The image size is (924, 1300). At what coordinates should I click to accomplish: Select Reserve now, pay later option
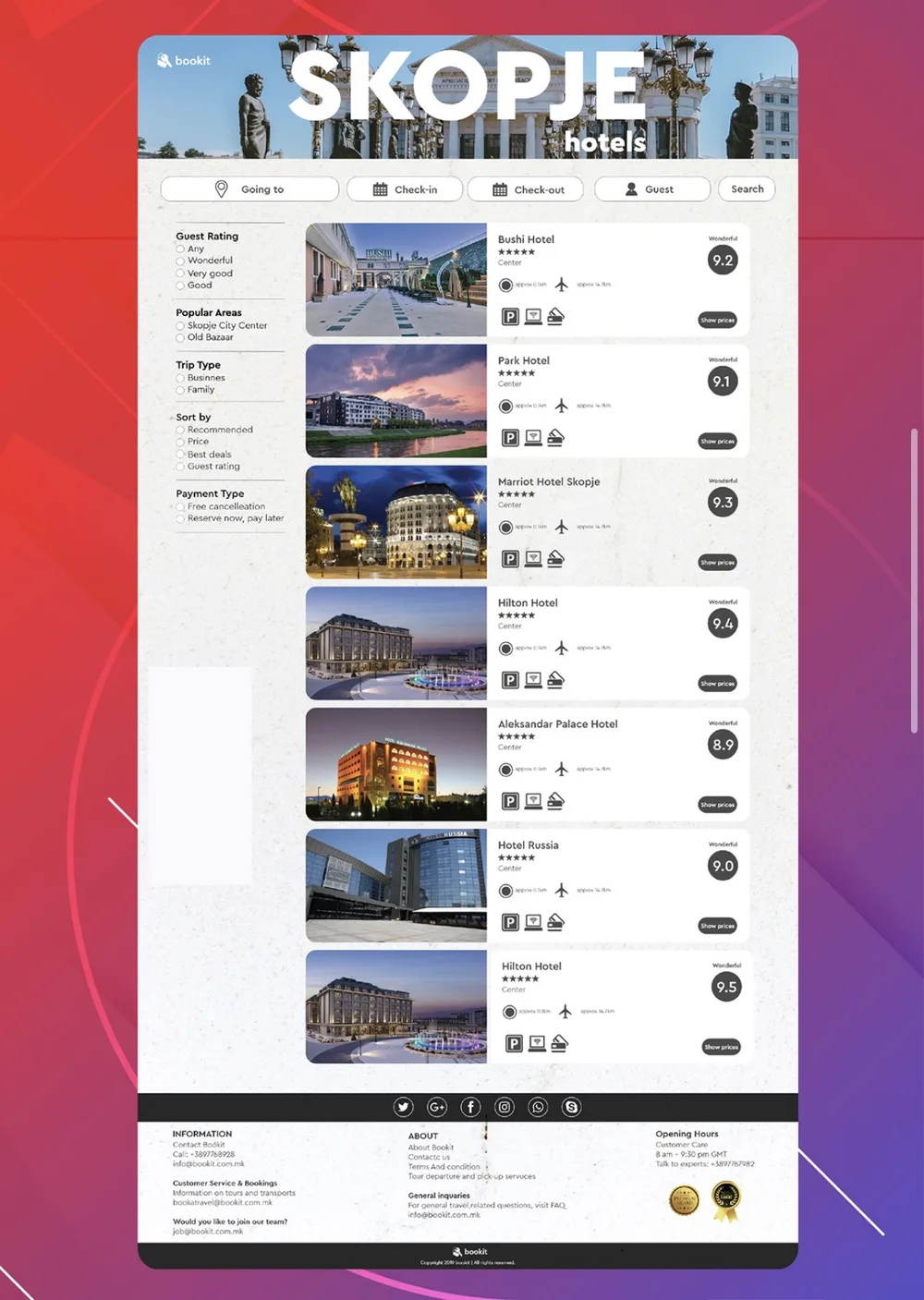pyautogui.click(x=180, y=518)
